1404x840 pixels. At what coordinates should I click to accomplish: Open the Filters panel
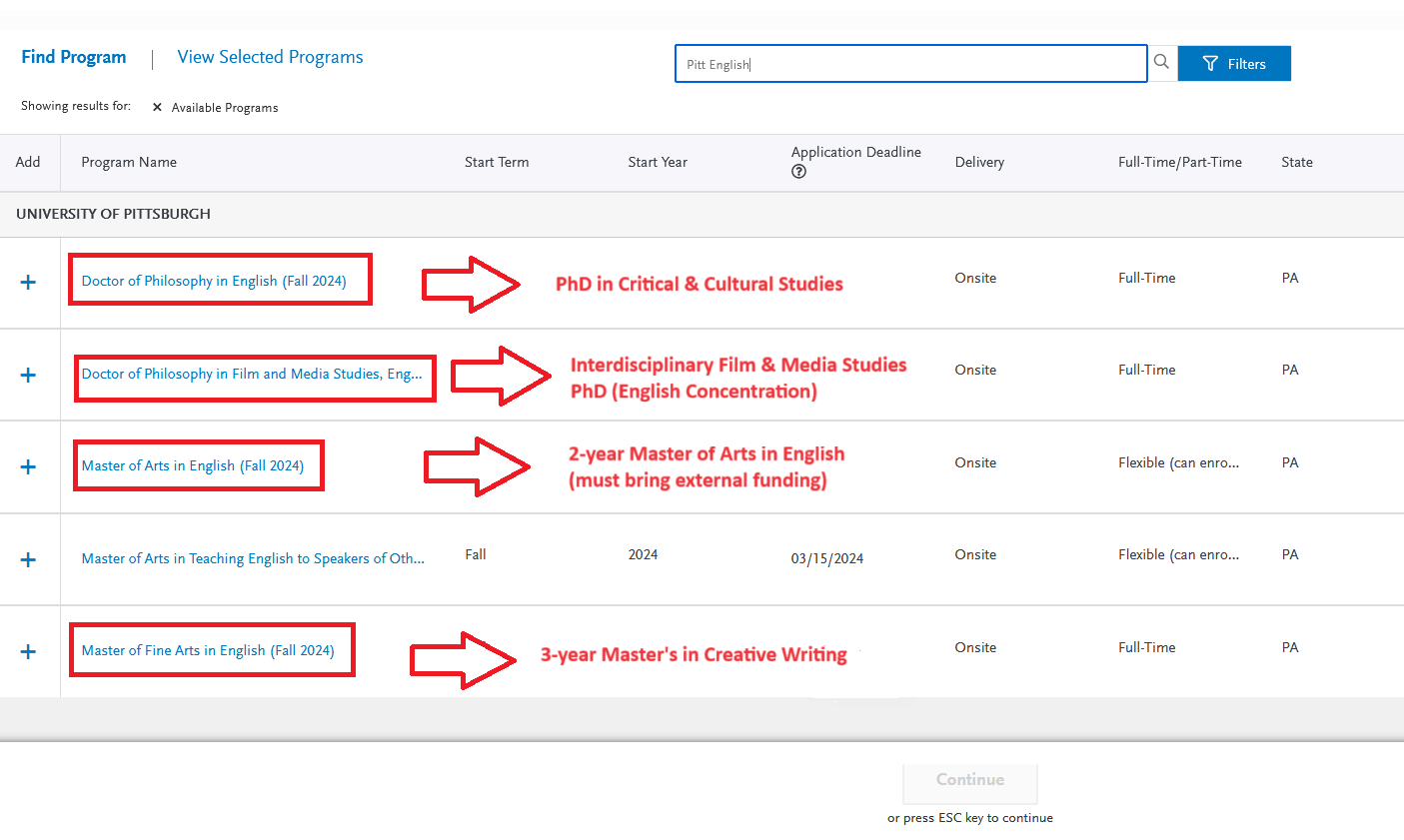[x=1234, y=63]
